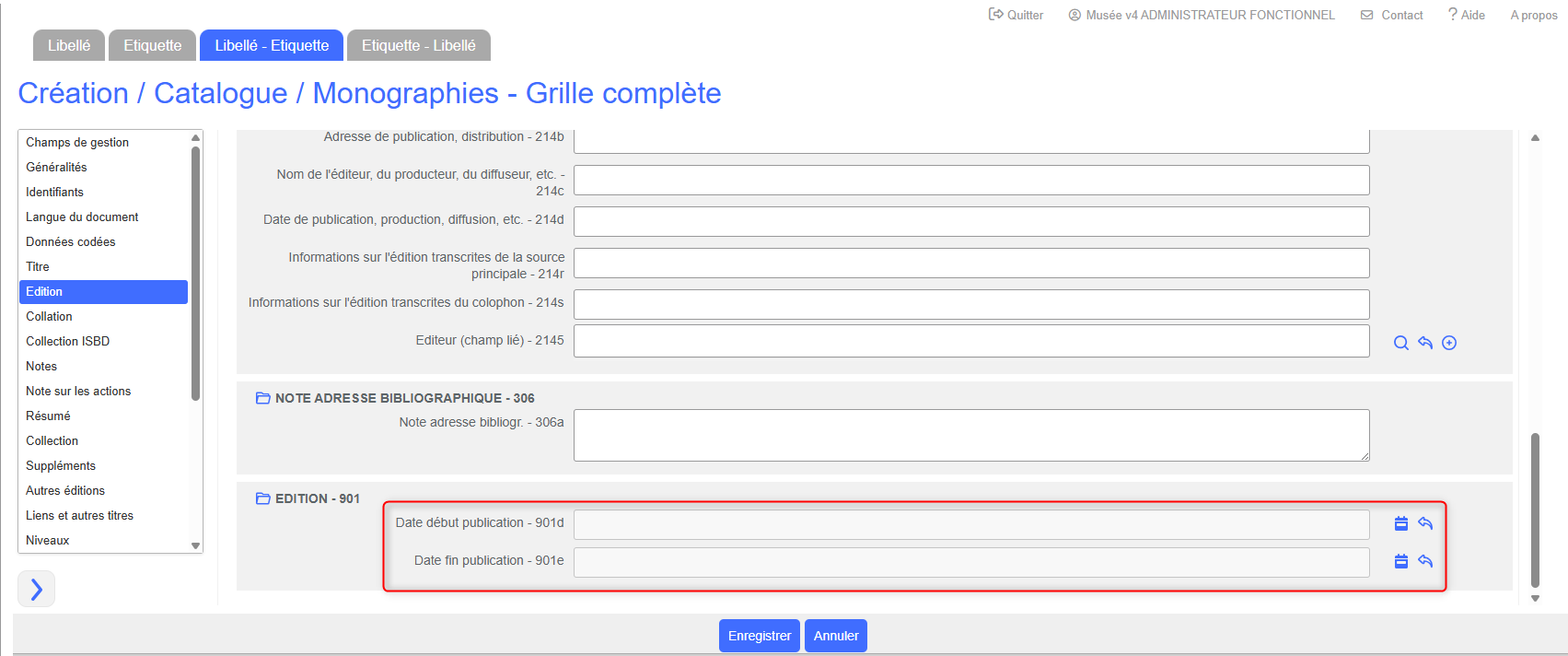This screenshot has width=1568, height=656.
Task: Reset the Date fin publication 901e field
Action: tap(1425, 561)
